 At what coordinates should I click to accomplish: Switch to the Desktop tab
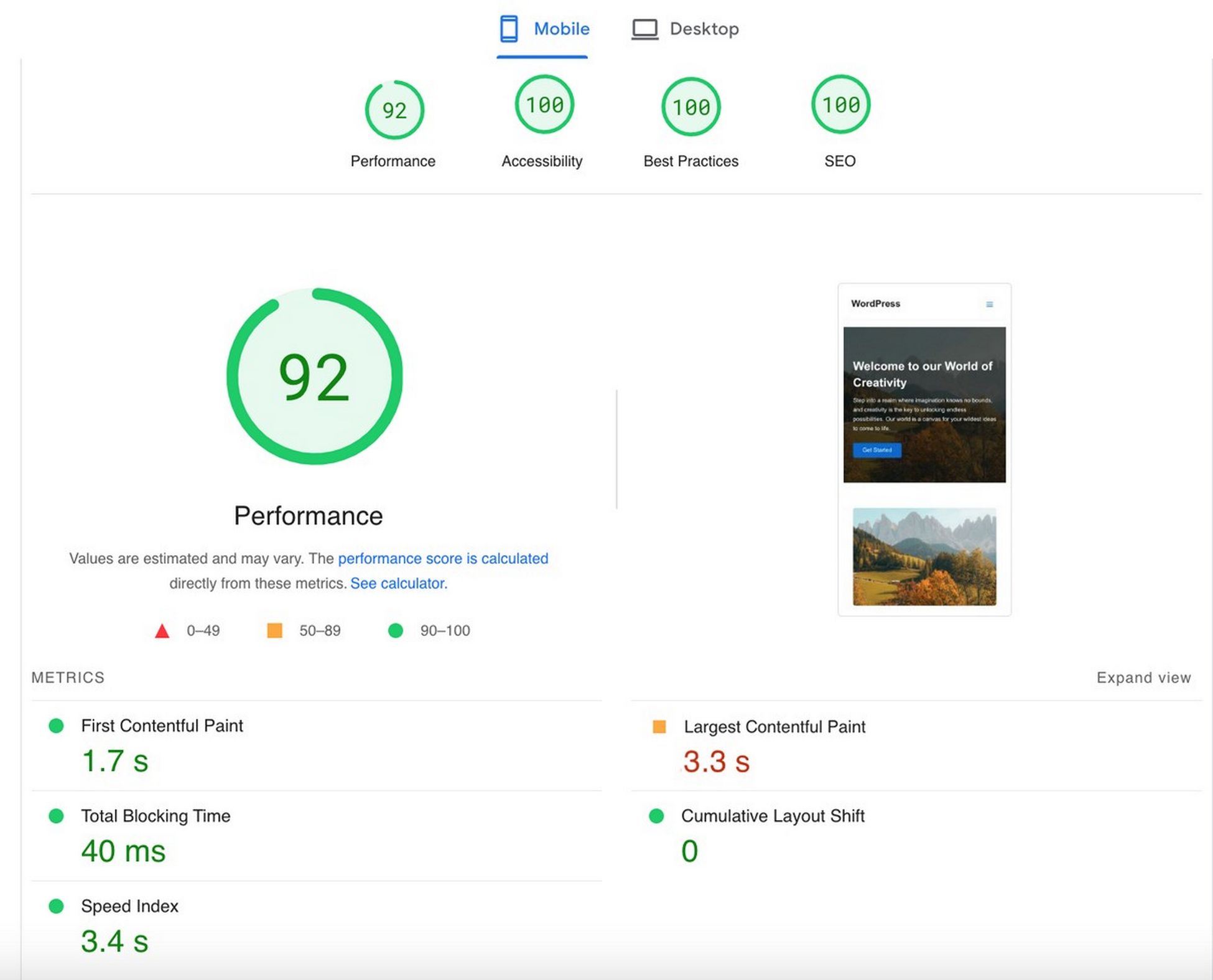click(685, 29)
